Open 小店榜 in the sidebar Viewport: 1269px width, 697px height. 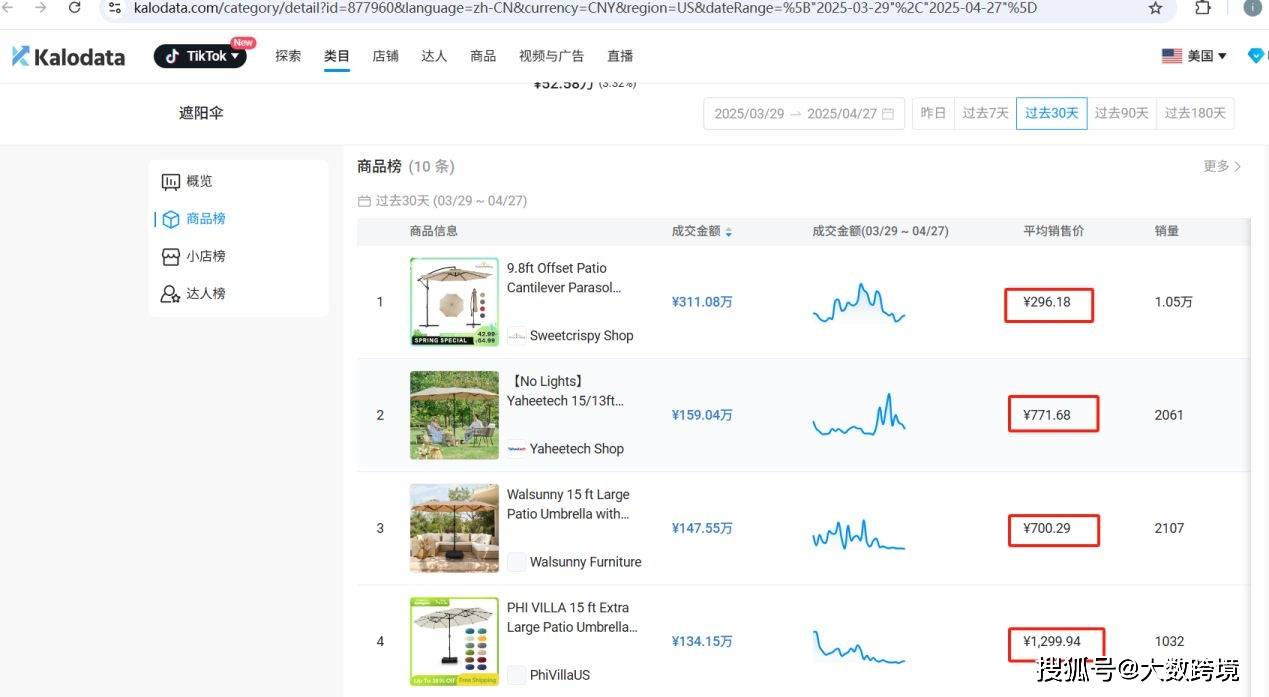point(206,256)
